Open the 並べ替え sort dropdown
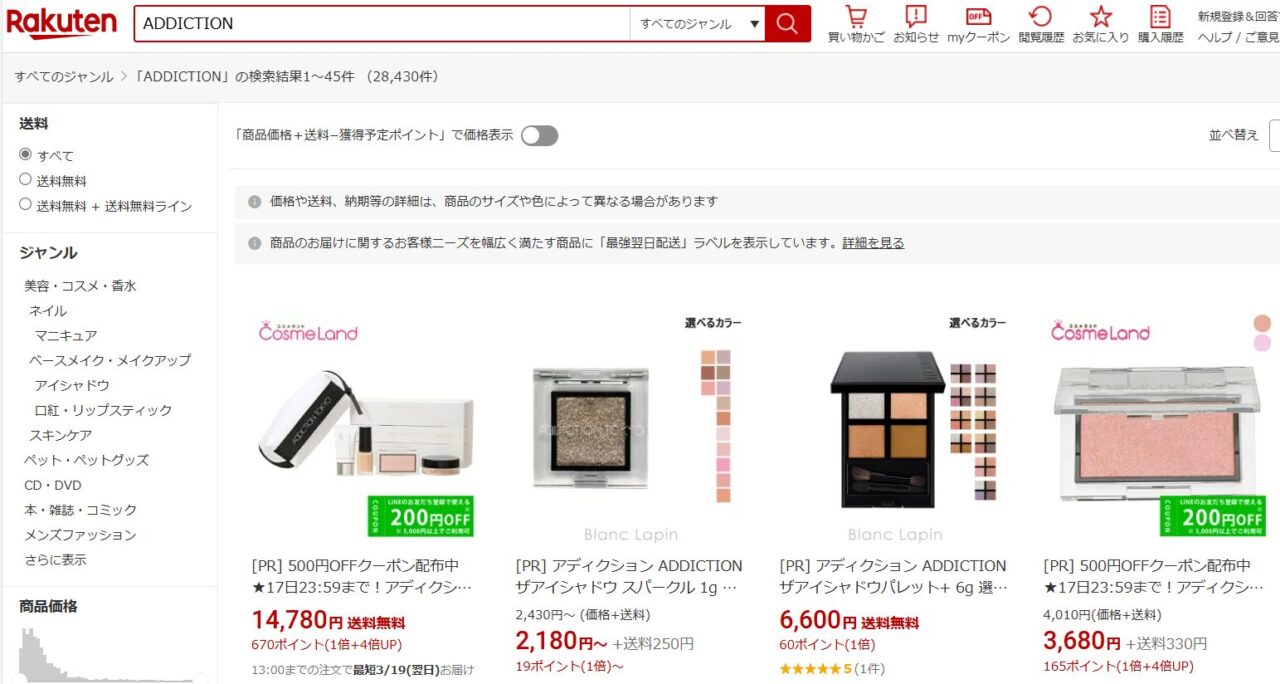Viewport: 1280px width, 684px height. [x=1274, y=135]
